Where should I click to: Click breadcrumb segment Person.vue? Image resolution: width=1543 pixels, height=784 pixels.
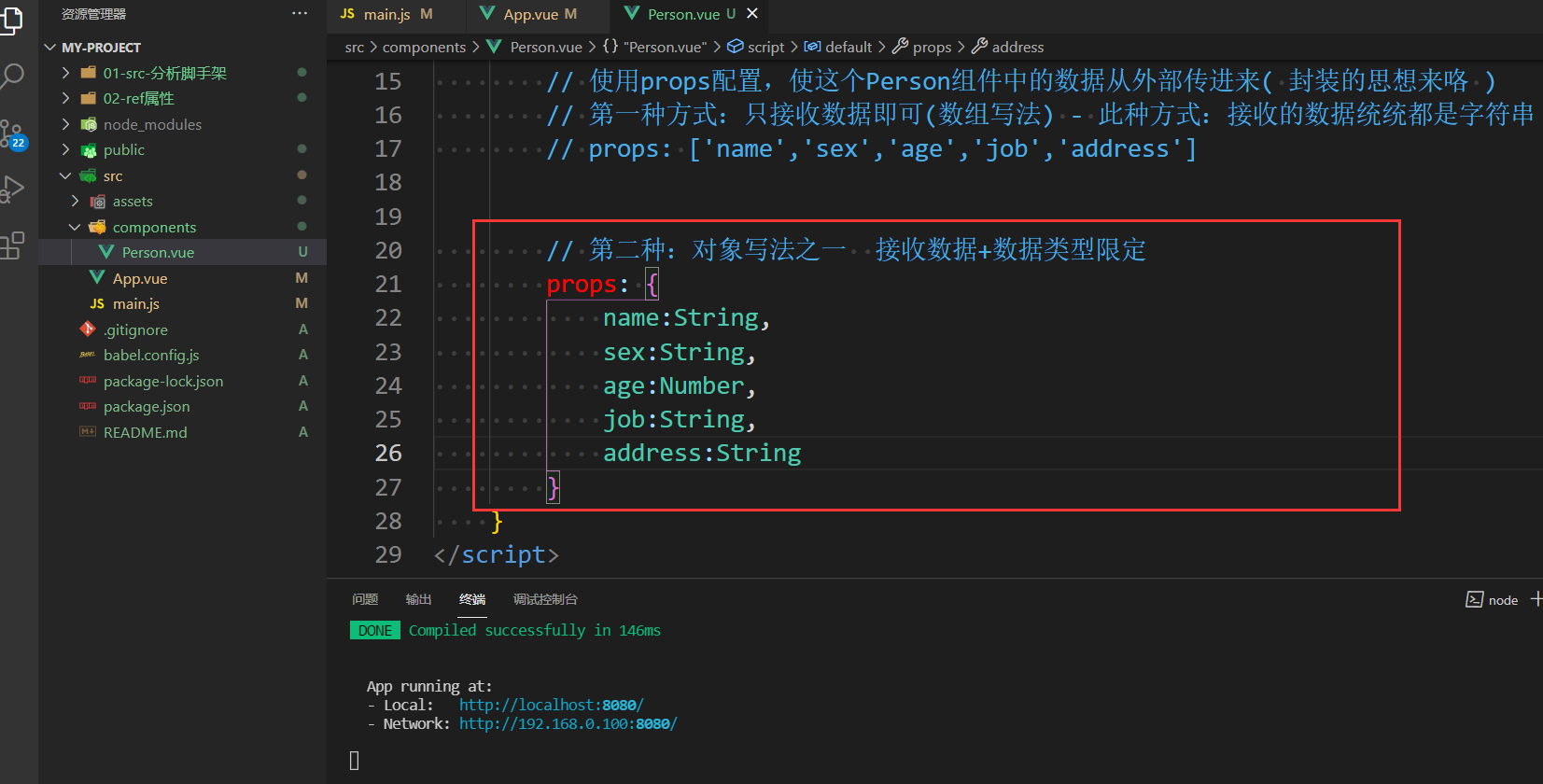pyautogui.click(x=546, y=47)
